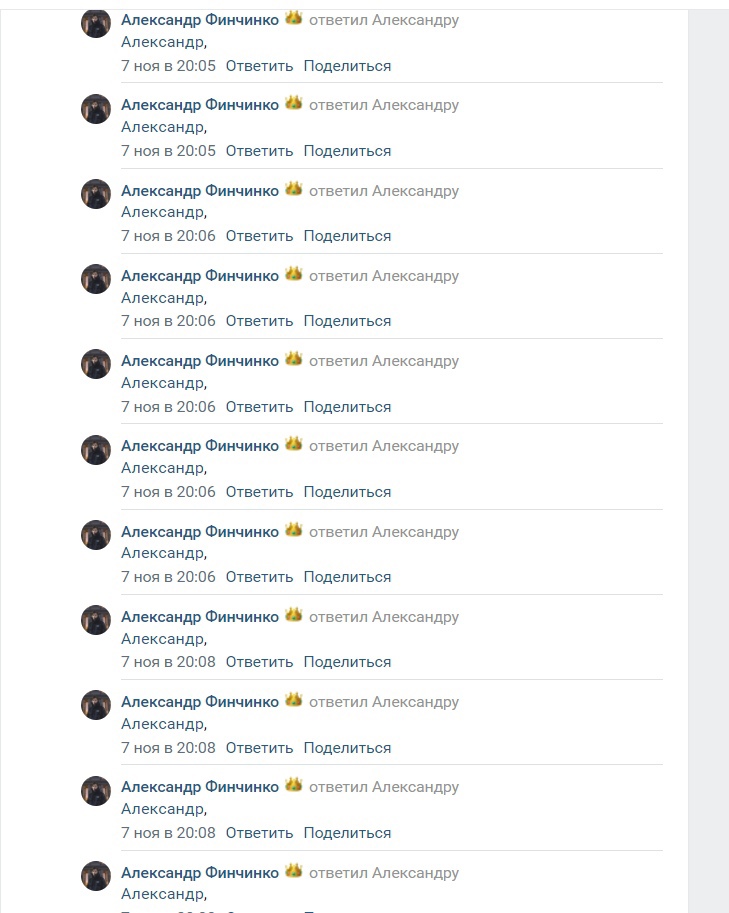Click Ответить on the topmost 20:05 comment
The image size is (729, 913).
tap(259, 66)
